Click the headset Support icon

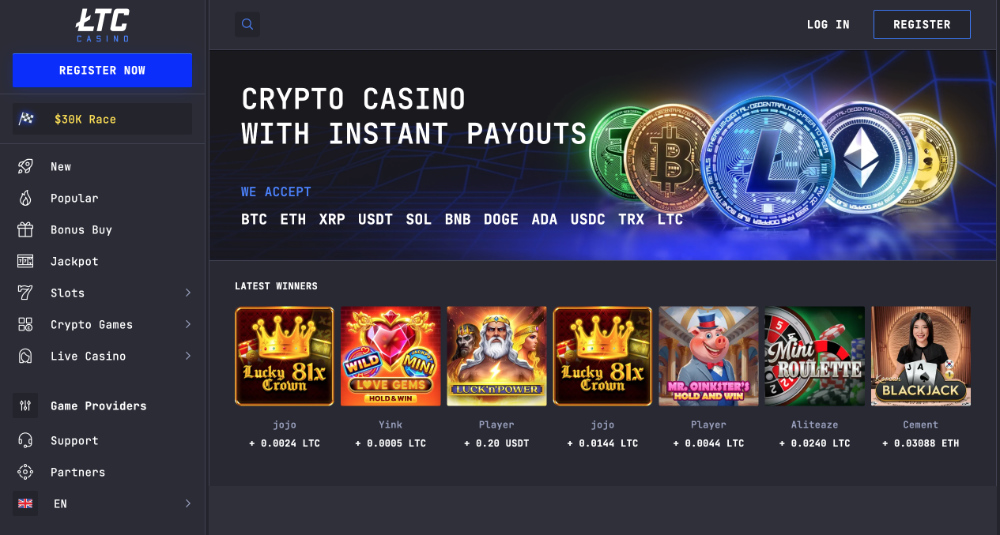tap(26, 441)
